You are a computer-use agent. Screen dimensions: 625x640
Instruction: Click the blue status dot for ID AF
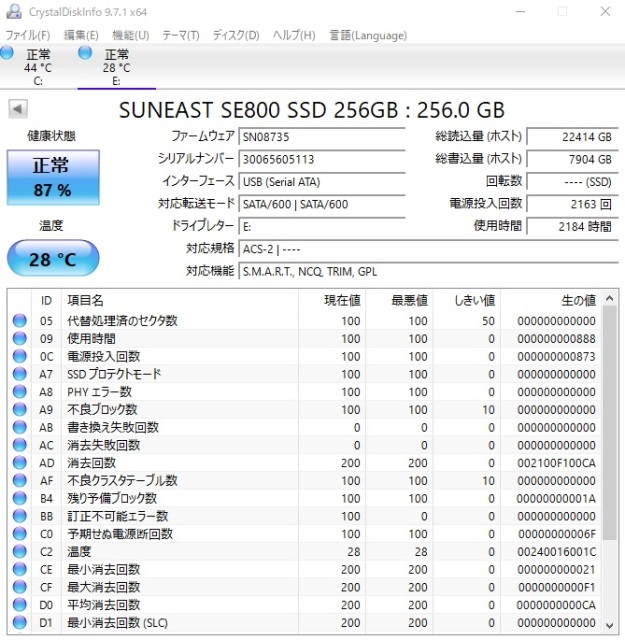tap(19, 480)
